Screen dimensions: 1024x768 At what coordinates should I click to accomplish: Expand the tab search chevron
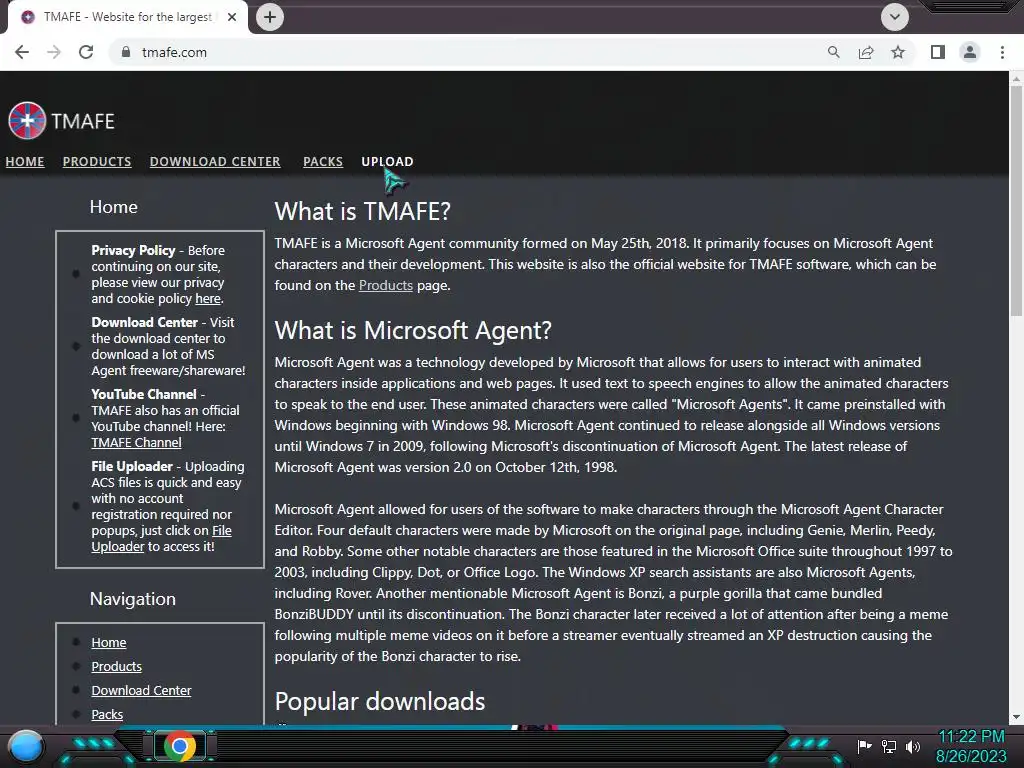coord(895,17)
